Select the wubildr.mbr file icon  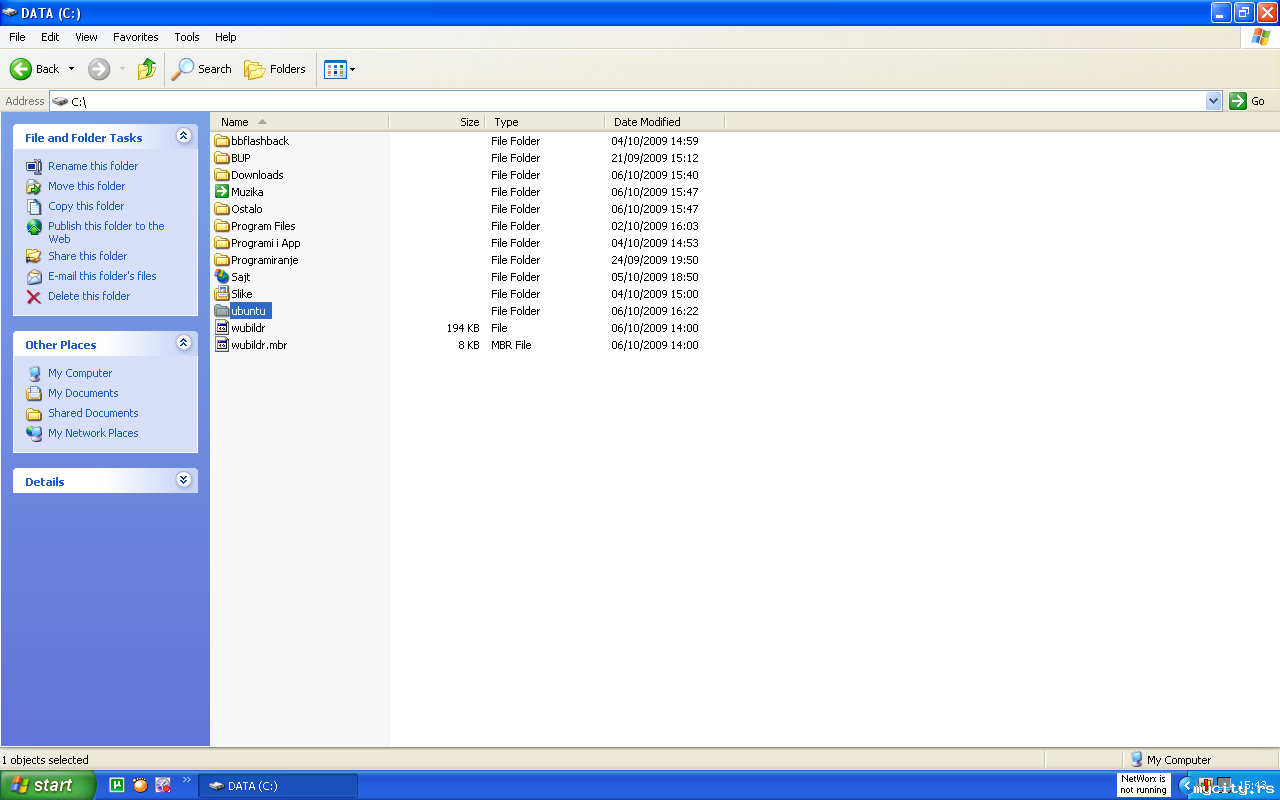(222, 345)
